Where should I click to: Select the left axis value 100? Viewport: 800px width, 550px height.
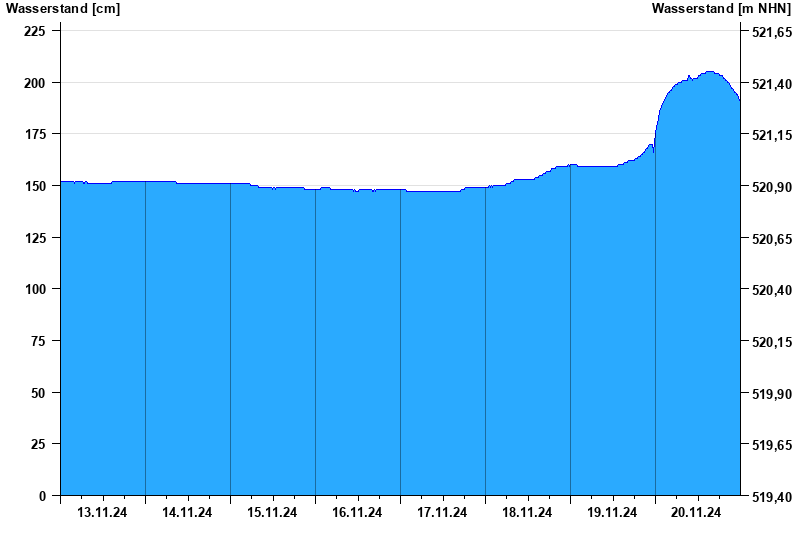point(35,289)
